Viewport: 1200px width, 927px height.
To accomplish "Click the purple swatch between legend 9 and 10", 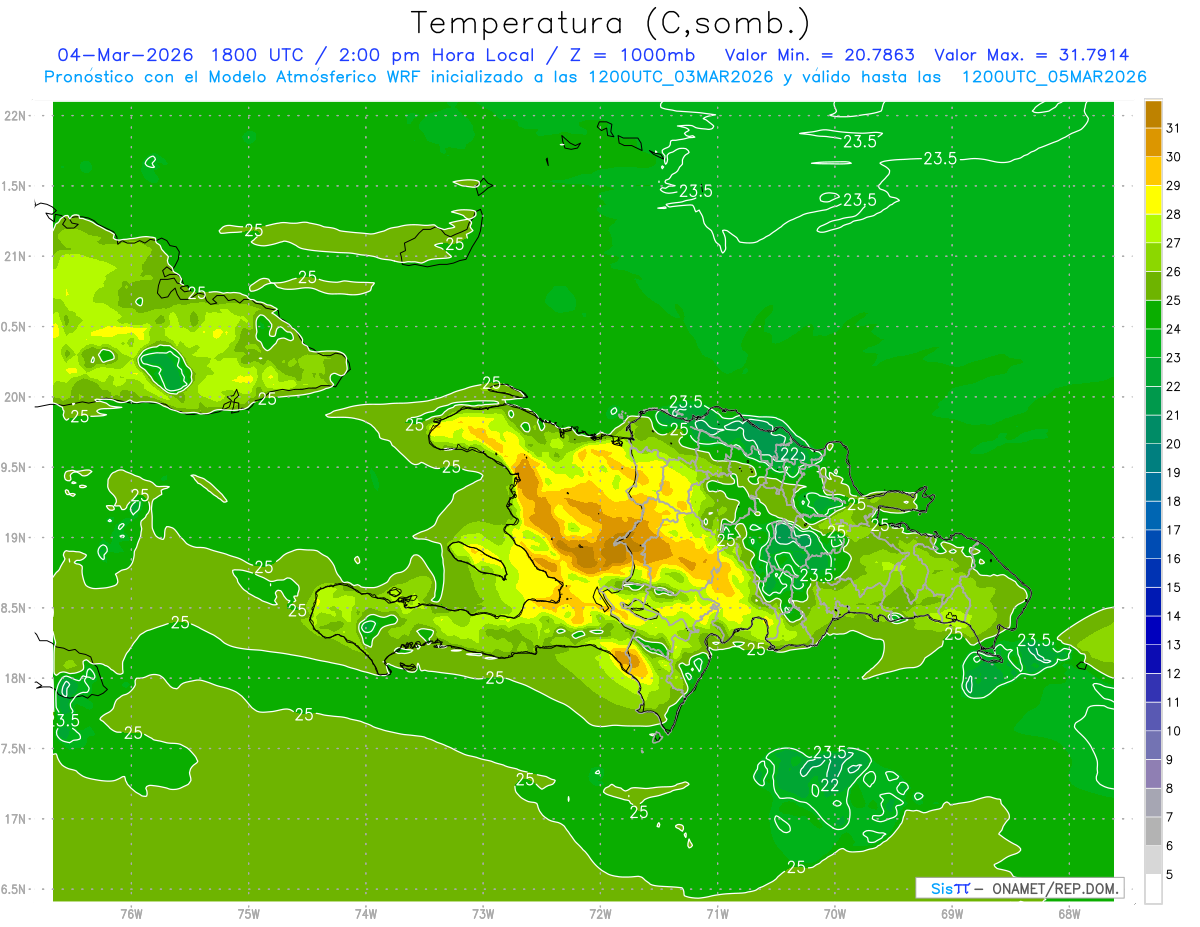I will pyautogui.click(x=1153, y=745).
